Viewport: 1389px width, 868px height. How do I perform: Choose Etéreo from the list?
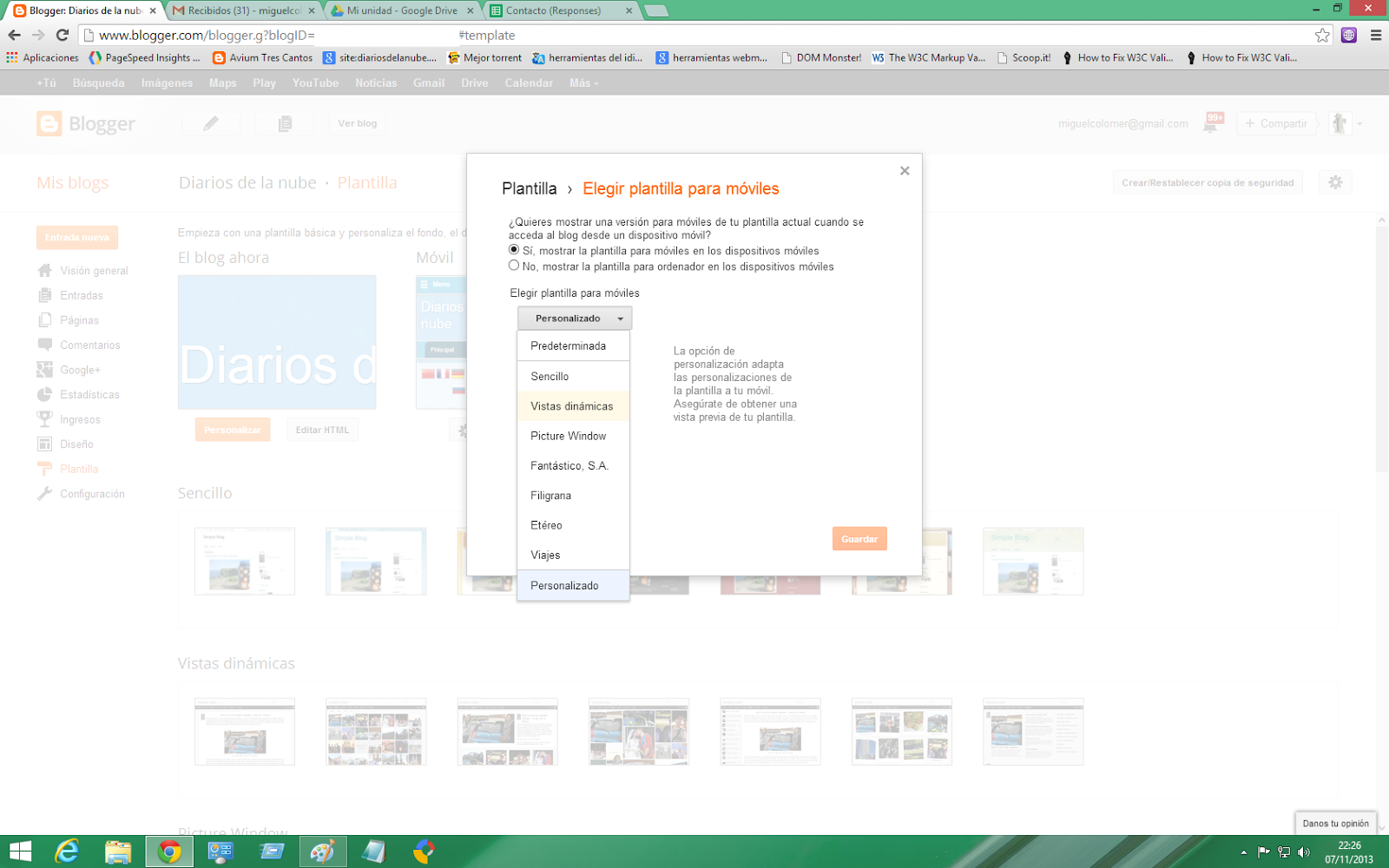573,525
